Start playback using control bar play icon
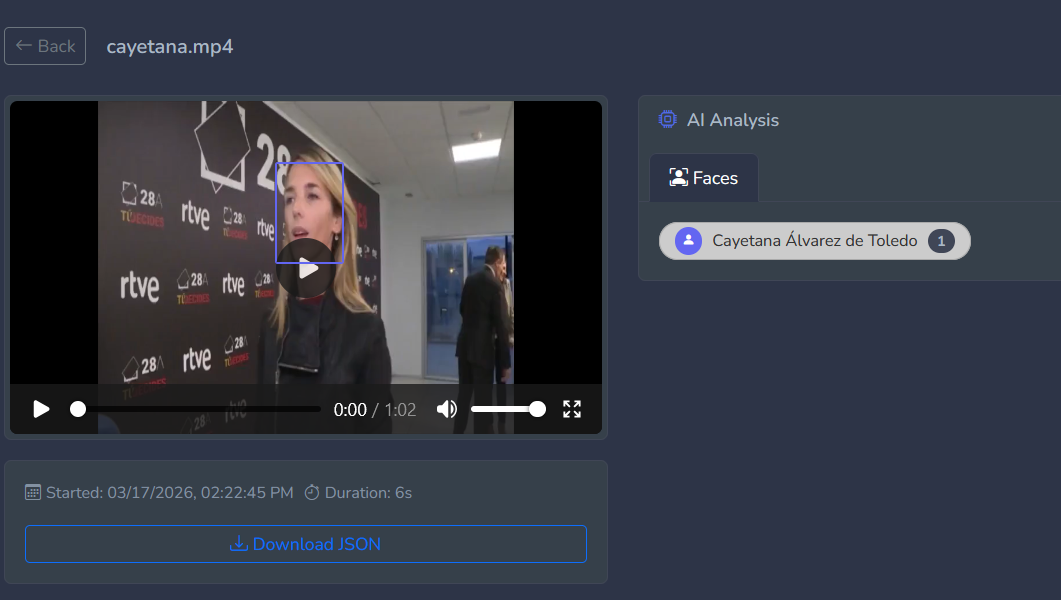Screen dimensions: 1061x600 click(x=41, y=409)
